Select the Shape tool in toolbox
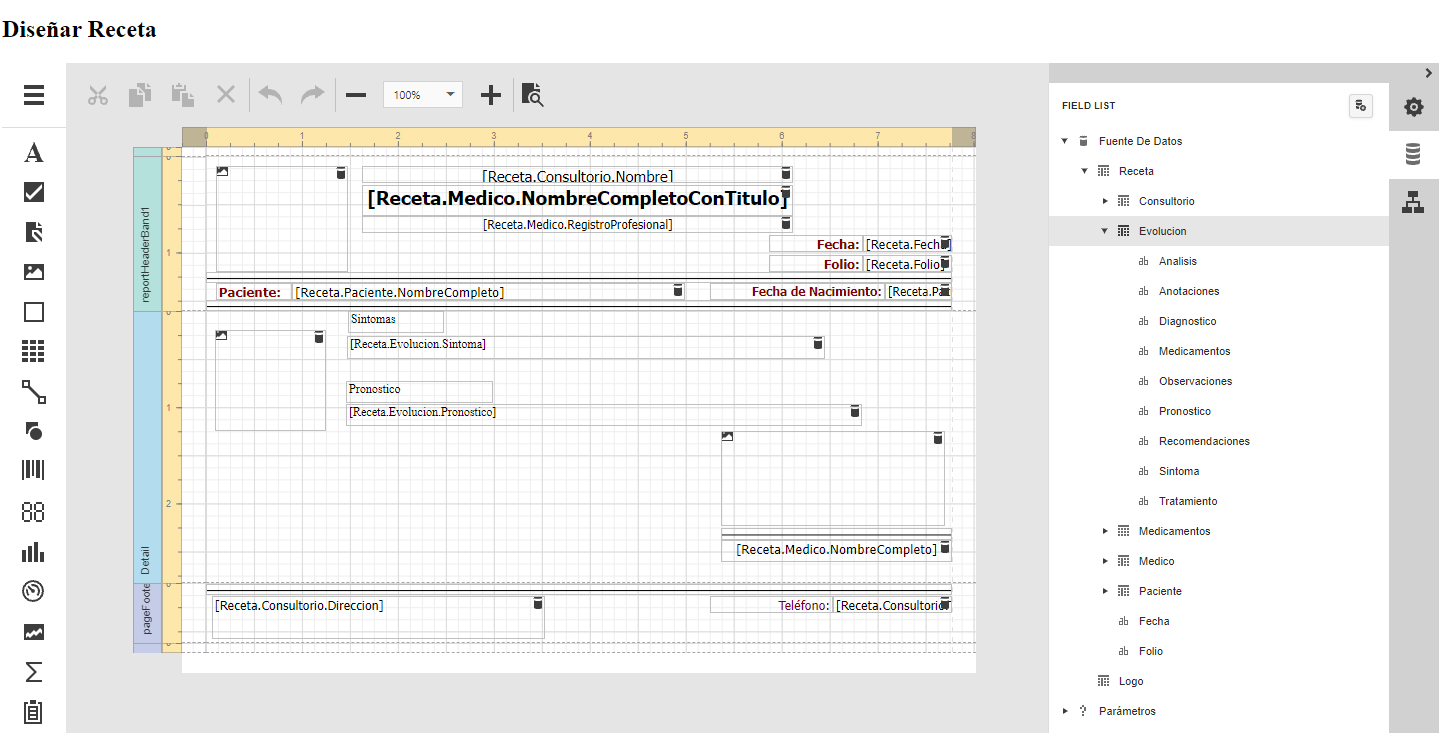1446x733 pixels. tap(34, 432)
